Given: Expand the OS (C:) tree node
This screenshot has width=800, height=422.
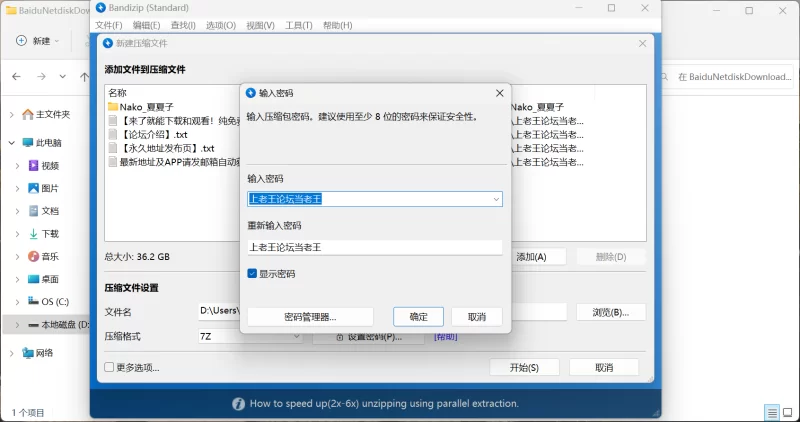Looking at the screenshot, I should (x=17, y=302).
